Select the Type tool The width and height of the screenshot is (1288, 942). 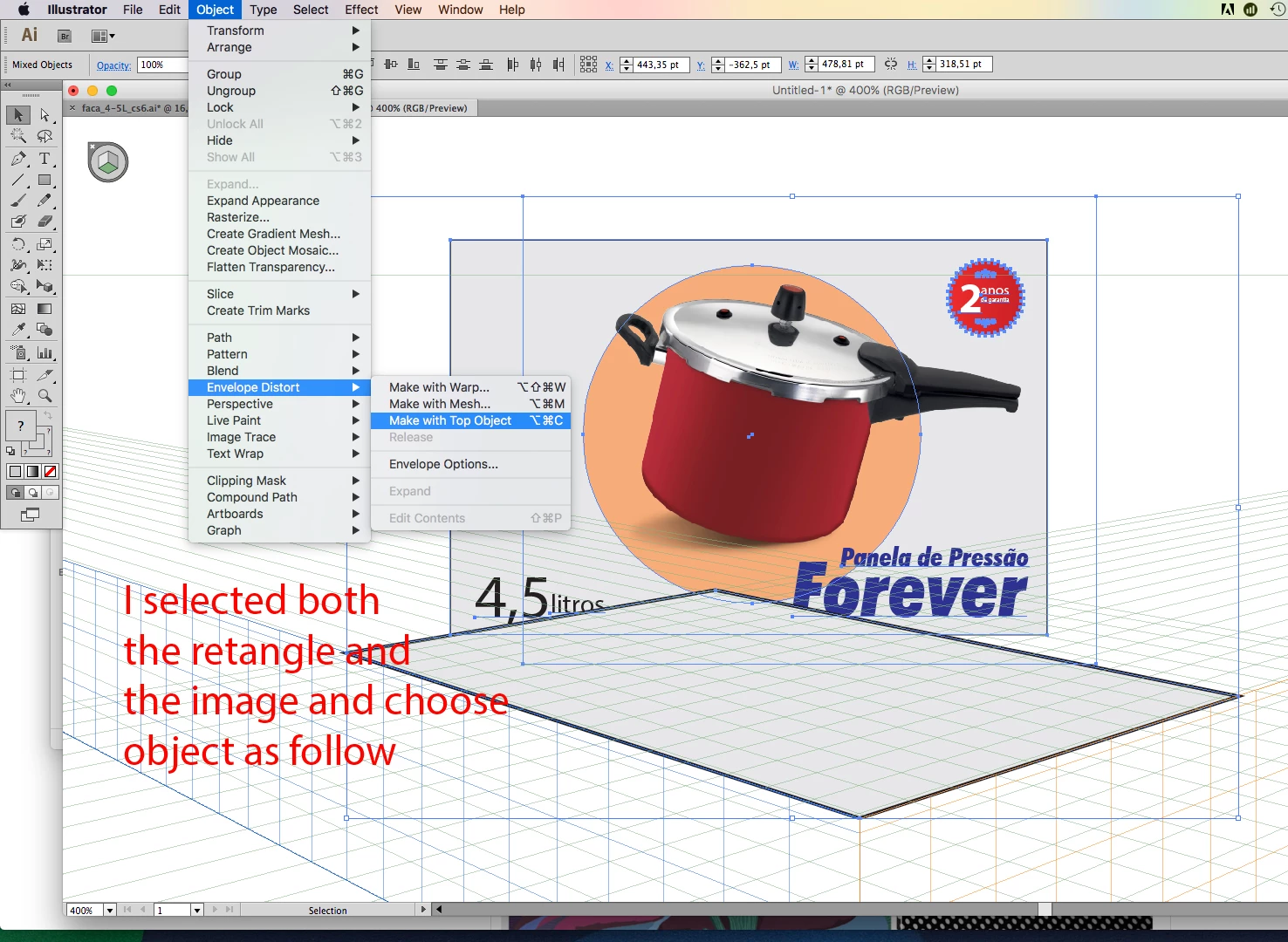(45, 159)
